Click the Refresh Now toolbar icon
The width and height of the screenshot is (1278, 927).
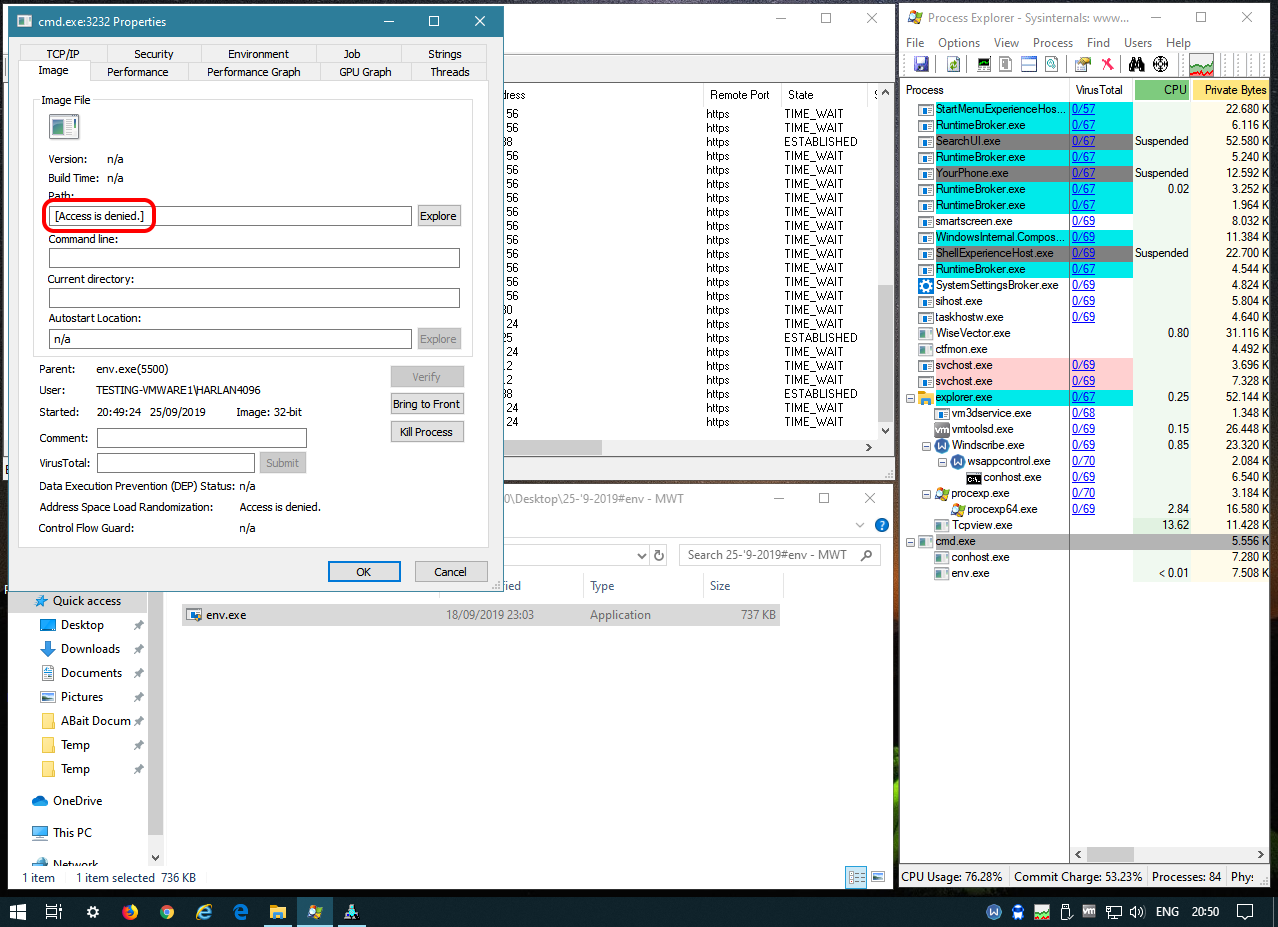click(954, 65)
